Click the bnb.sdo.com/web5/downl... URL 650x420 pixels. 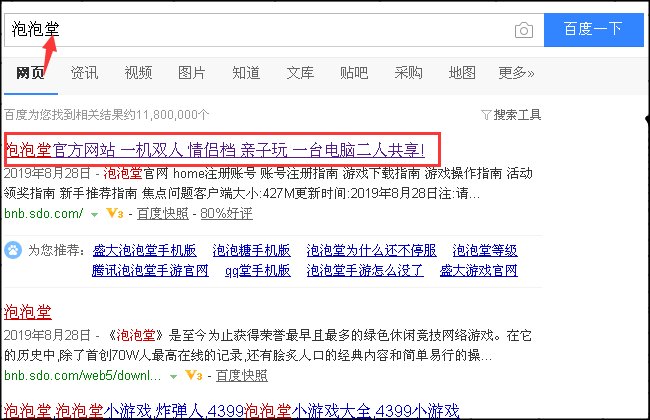click(x=82, y=376)
